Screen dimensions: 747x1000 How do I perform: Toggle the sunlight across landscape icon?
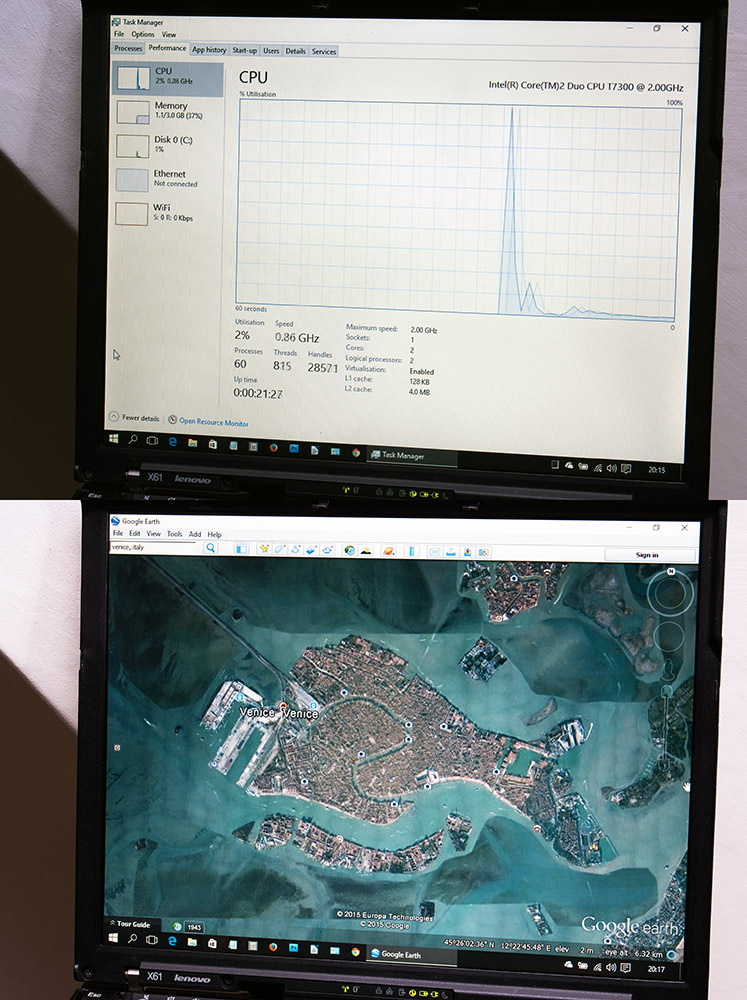coord(366,550)
